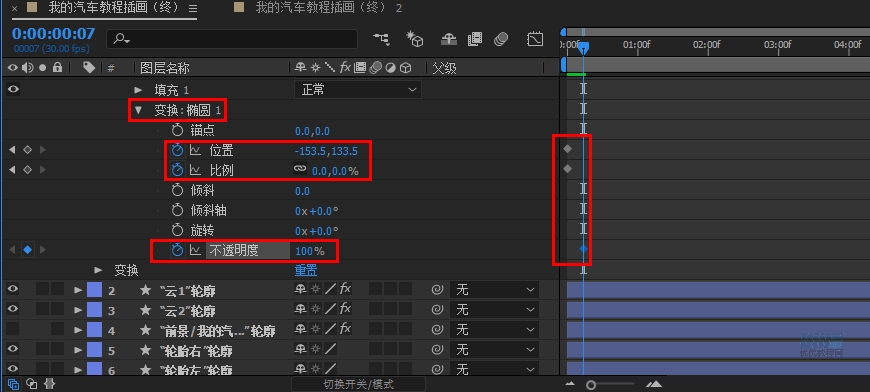This screenshot has width=870, height=392.
Task: Open the 正常 blend mode dropdown
Action: click(x=357, y=90)
